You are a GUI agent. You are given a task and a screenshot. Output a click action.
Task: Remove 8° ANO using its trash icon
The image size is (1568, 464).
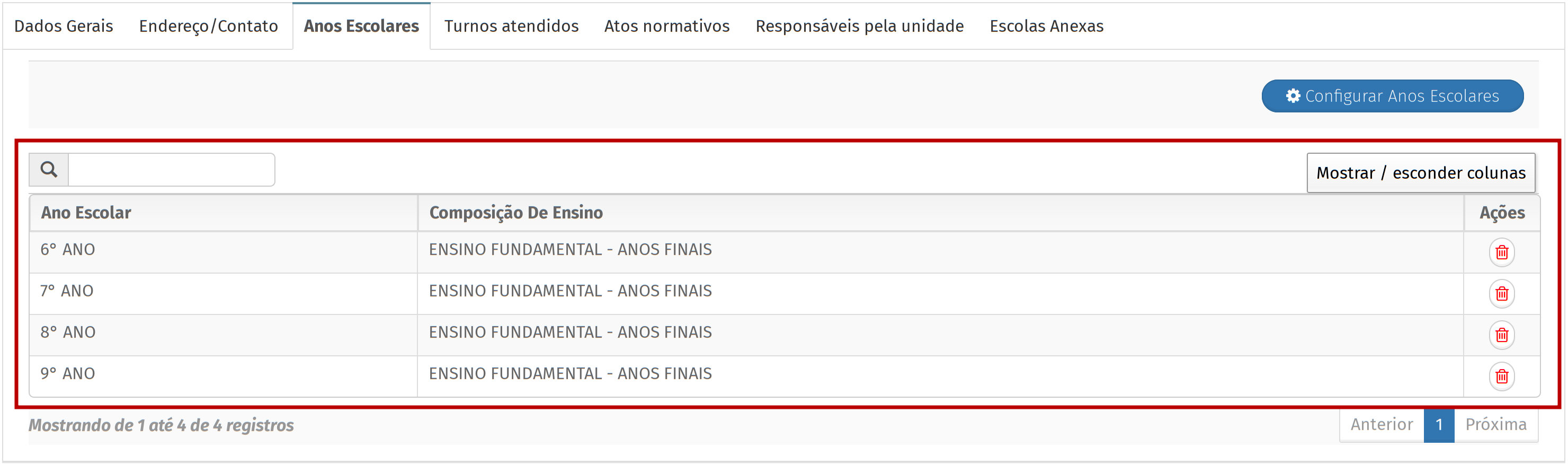click(x=1501, y=335)
